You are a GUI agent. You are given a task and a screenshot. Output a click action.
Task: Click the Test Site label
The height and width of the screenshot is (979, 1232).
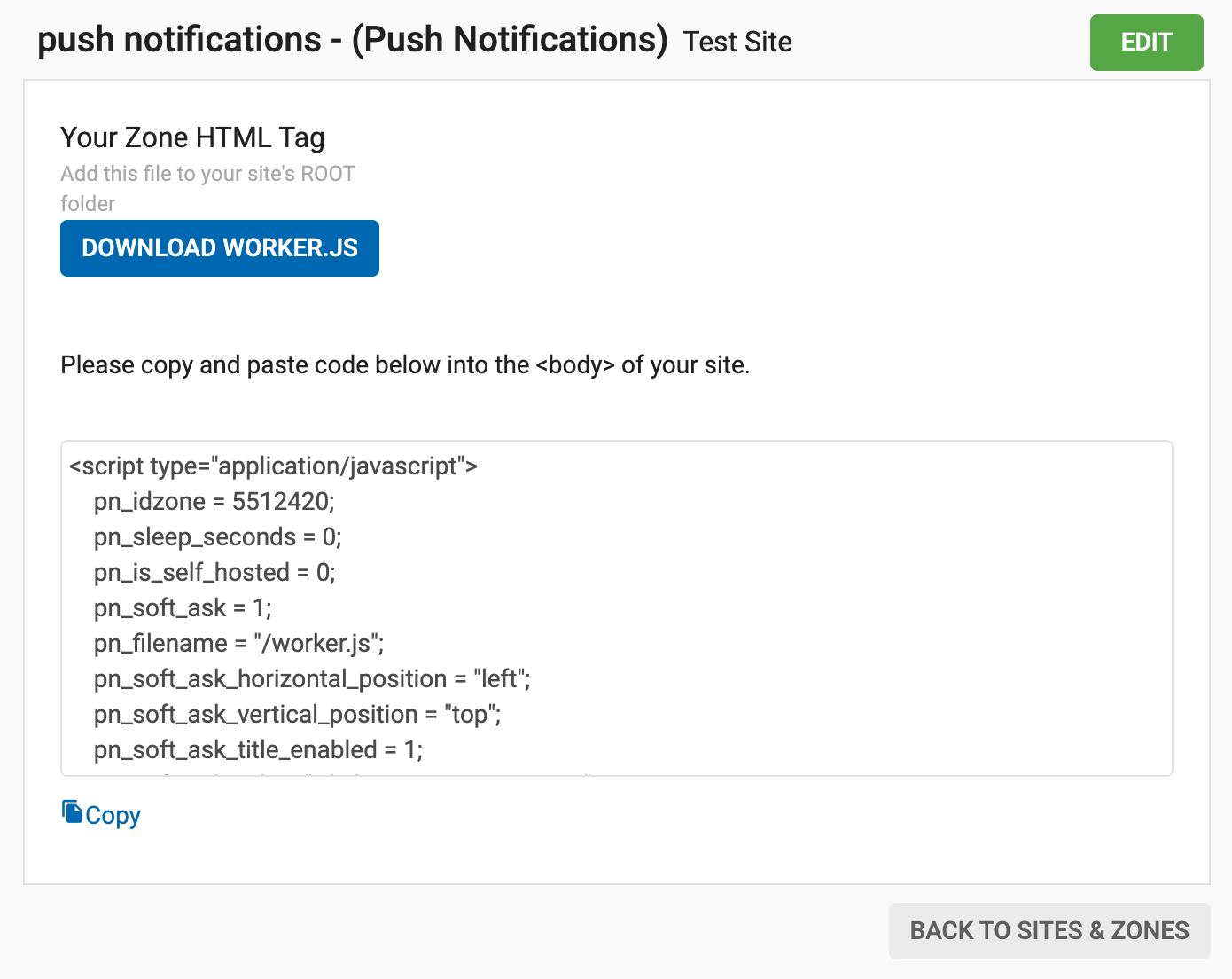[737, 43]
